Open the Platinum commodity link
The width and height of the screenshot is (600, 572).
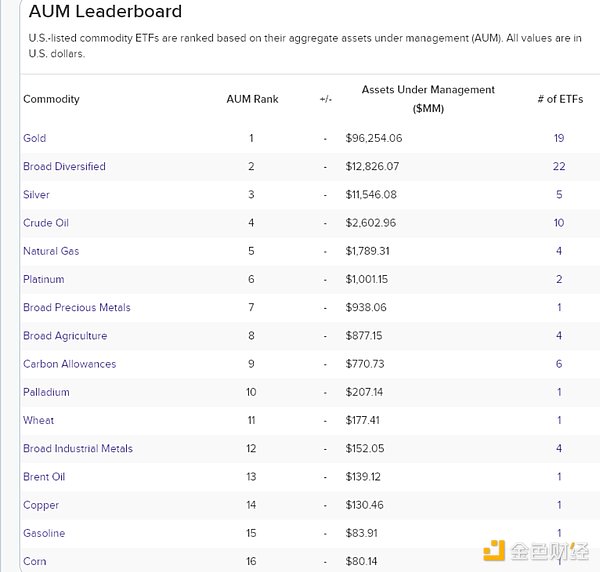(x=43, y=279)
